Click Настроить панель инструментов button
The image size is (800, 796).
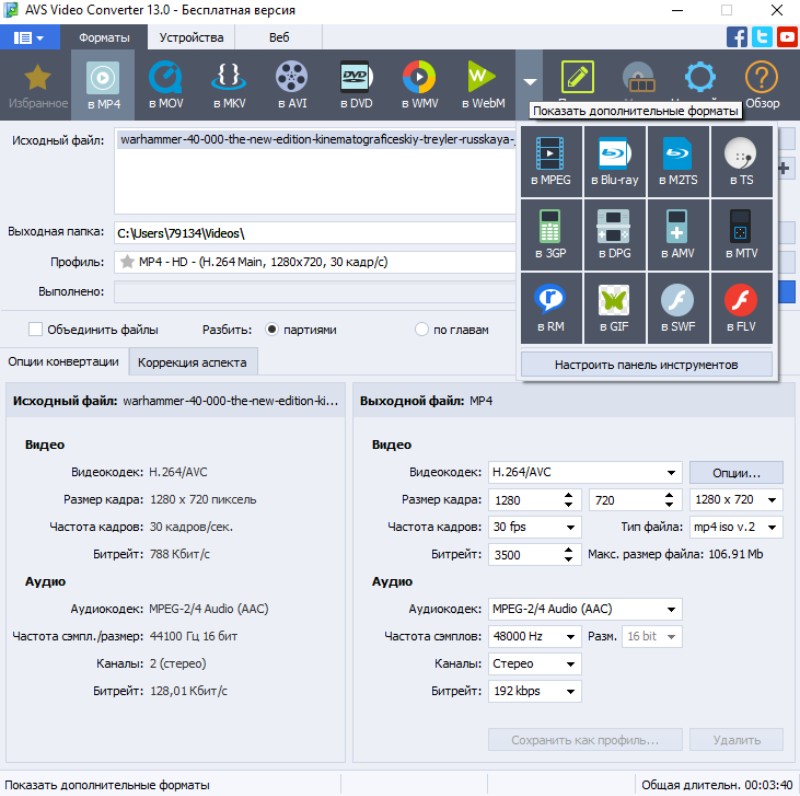pos(646,365)
